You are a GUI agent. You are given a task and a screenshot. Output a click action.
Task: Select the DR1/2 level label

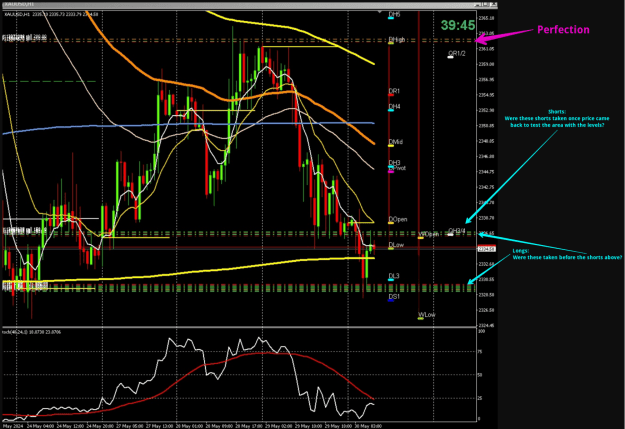click(456, 53)
